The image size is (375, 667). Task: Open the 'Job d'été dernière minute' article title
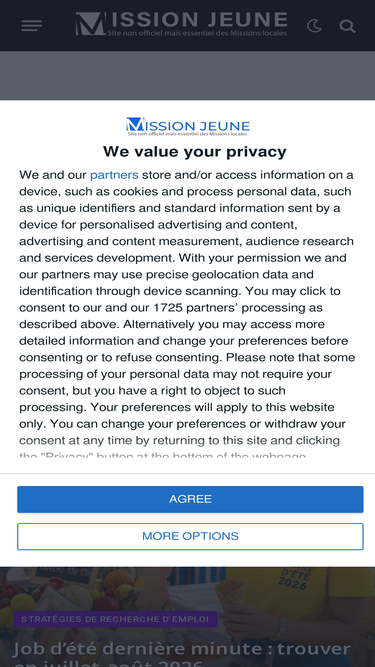[183, 655]
